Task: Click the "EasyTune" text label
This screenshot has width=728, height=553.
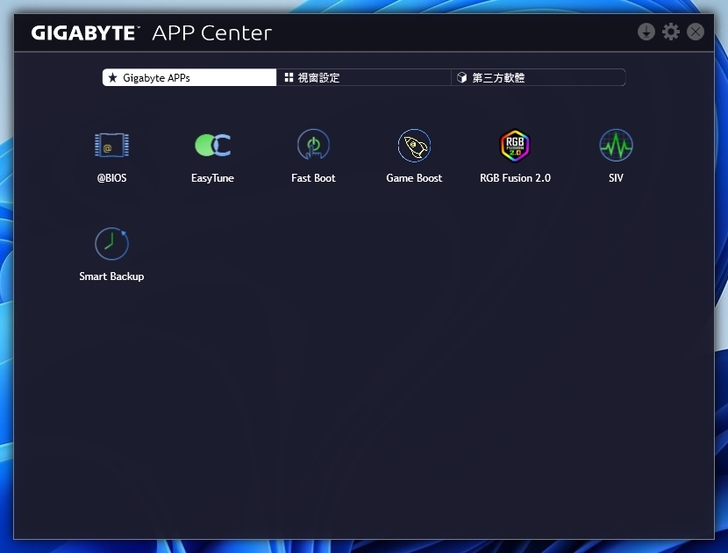Action: (x=212, y=178)
